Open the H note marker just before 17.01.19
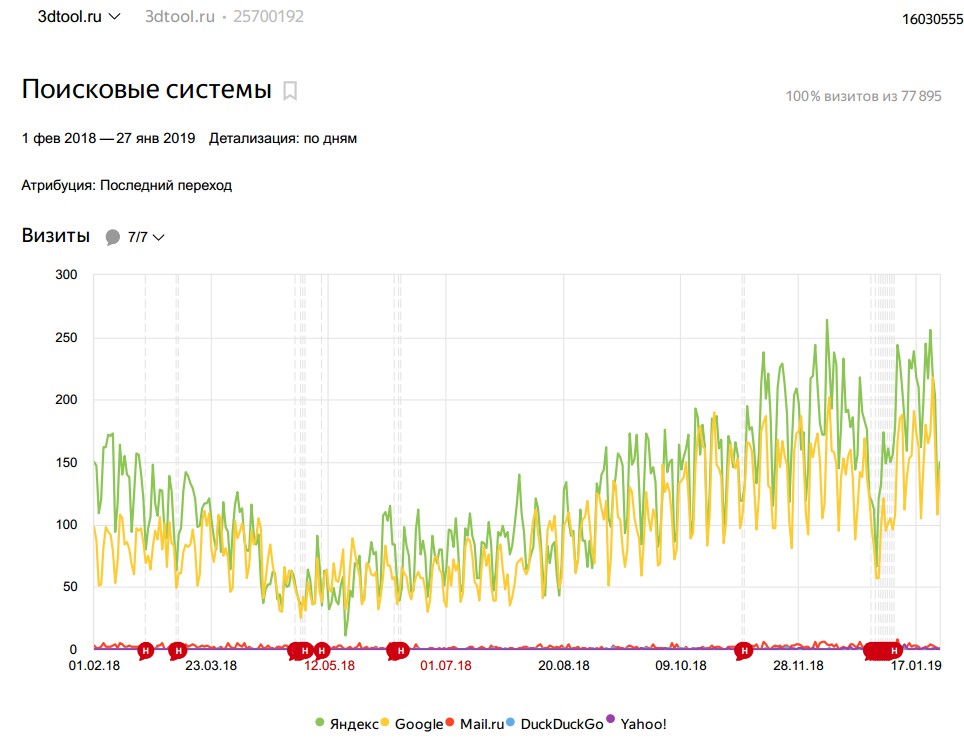This screenshot has height=743, width=964. pos(894,650)
